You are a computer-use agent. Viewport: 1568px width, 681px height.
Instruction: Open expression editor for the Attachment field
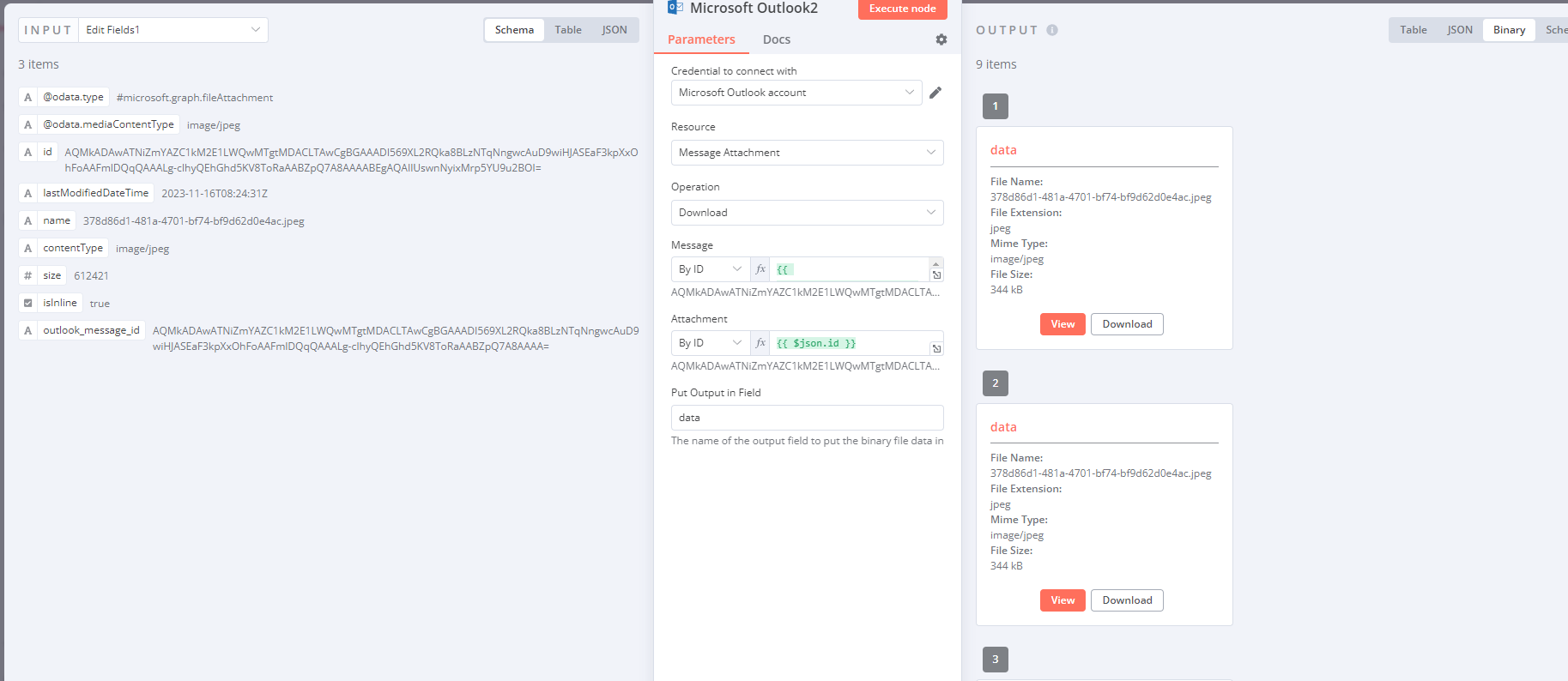click(936, 348)
